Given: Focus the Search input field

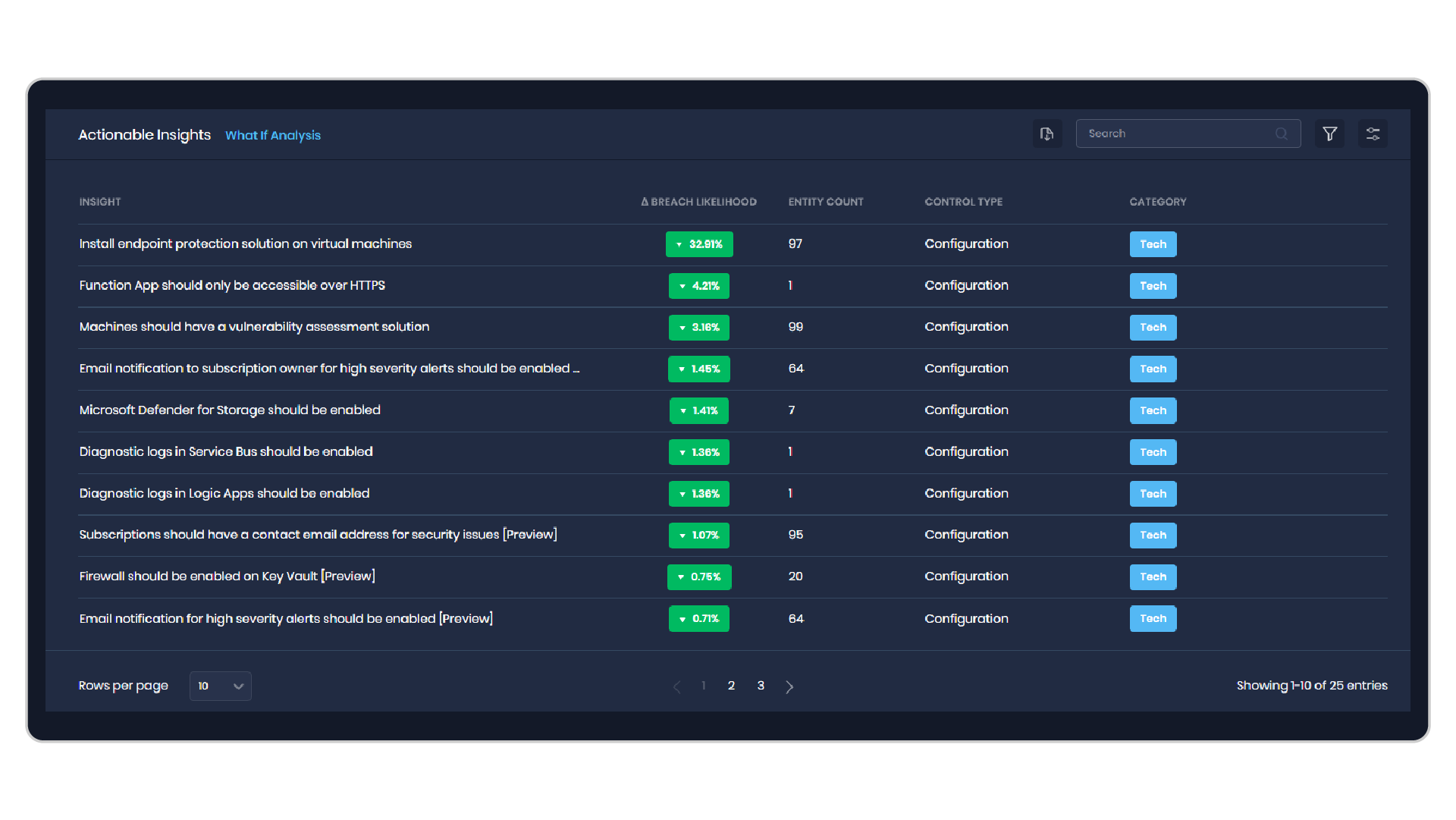Looking at the screenshot, I should [1188, 134].
